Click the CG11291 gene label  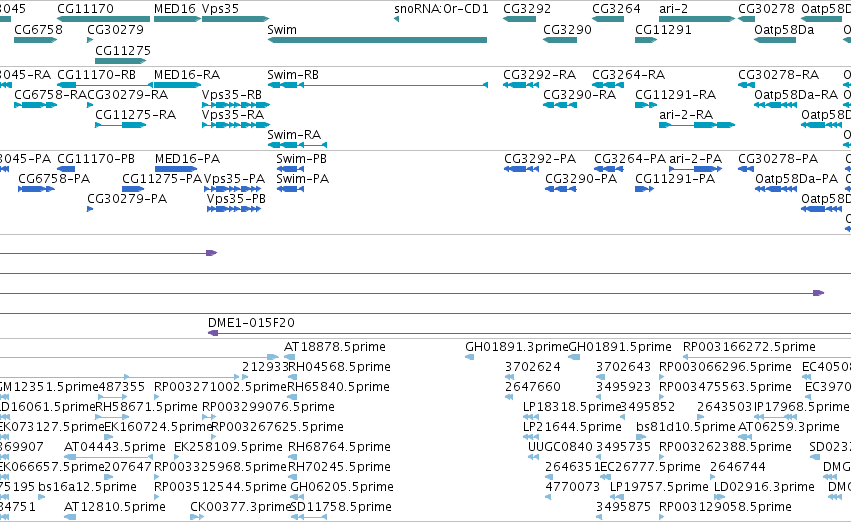[663, 29]
